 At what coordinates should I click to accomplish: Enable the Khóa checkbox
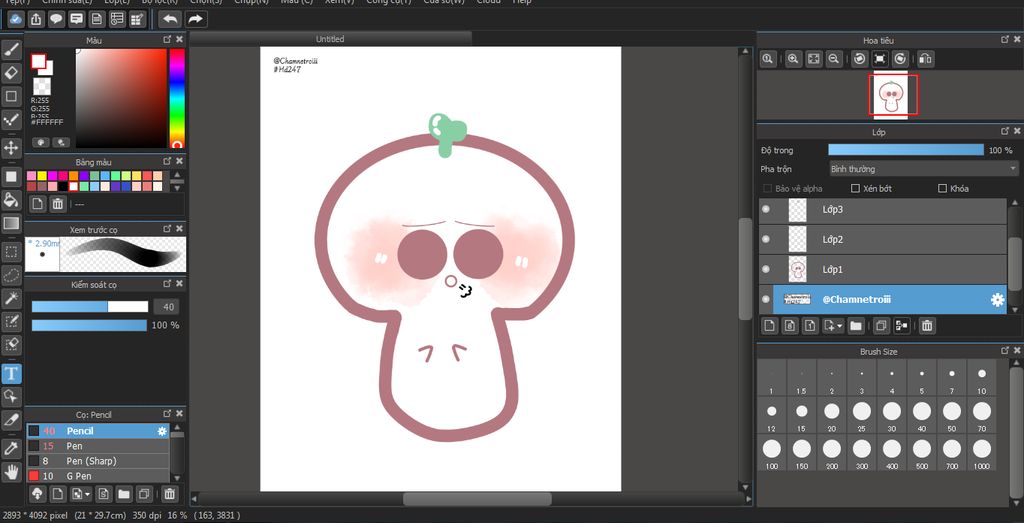coord(942,188)
